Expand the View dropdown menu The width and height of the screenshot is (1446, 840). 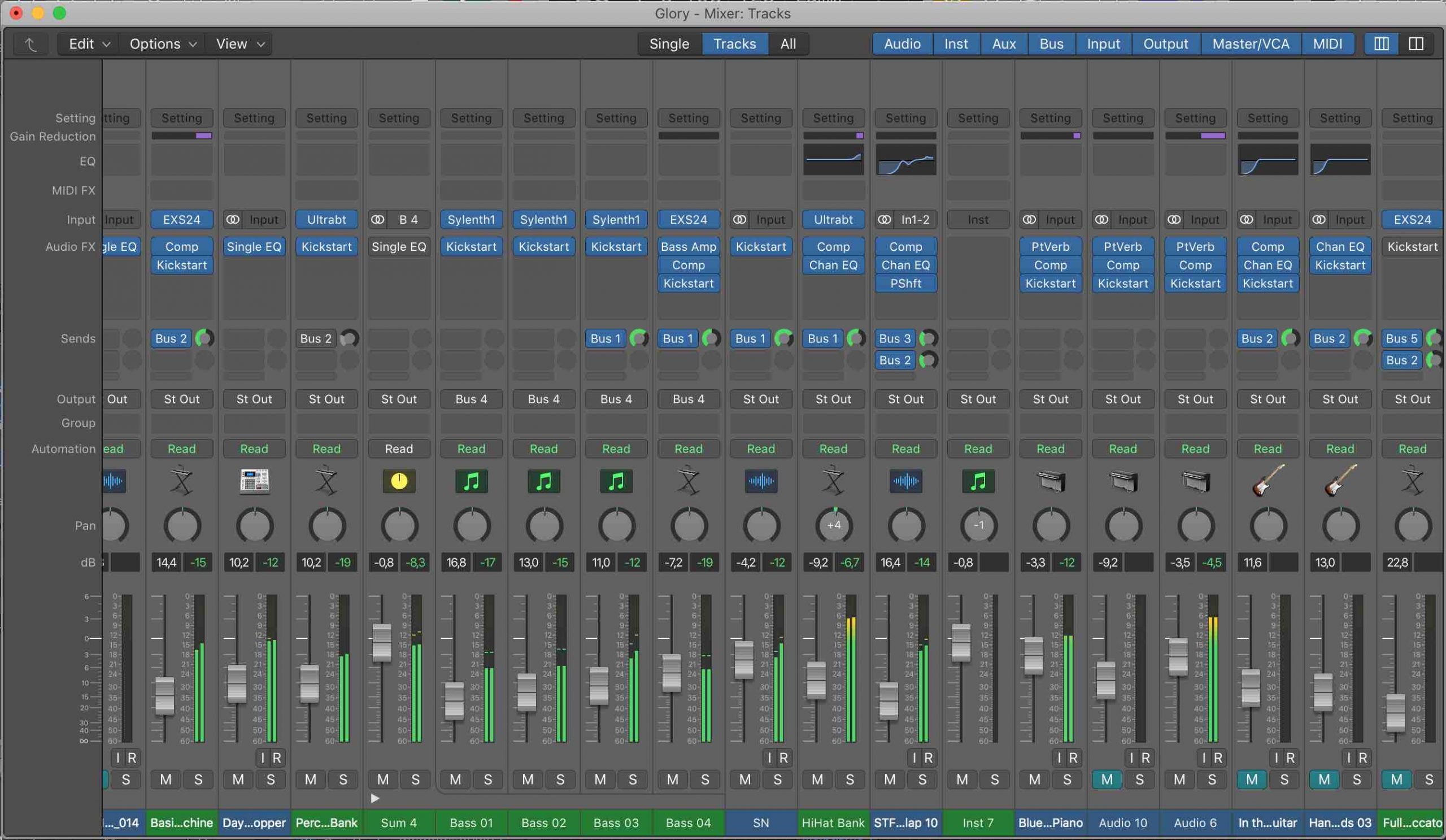coord(239,44)
